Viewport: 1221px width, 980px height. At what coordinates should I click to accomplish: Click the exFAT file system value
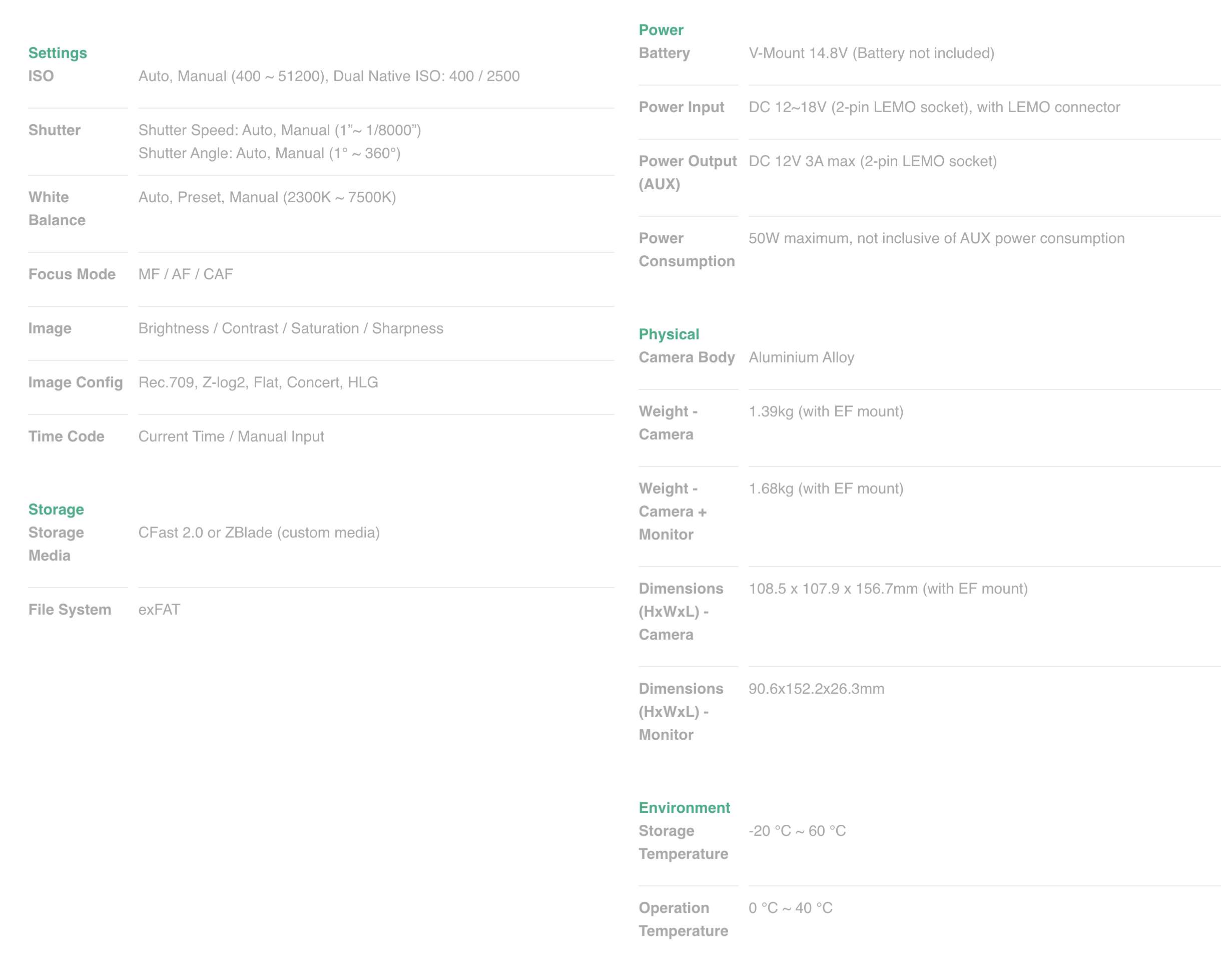[159, 610]
